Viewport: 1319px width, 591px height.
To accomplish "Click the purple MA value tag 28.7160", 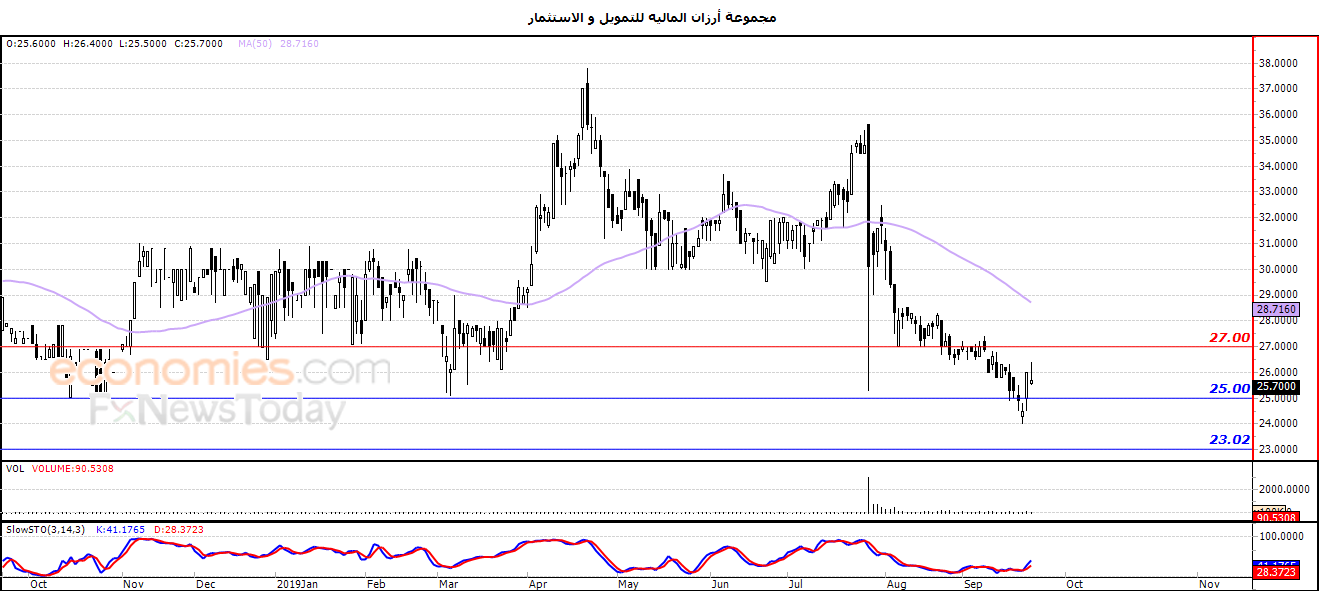I will (1276, 310).
